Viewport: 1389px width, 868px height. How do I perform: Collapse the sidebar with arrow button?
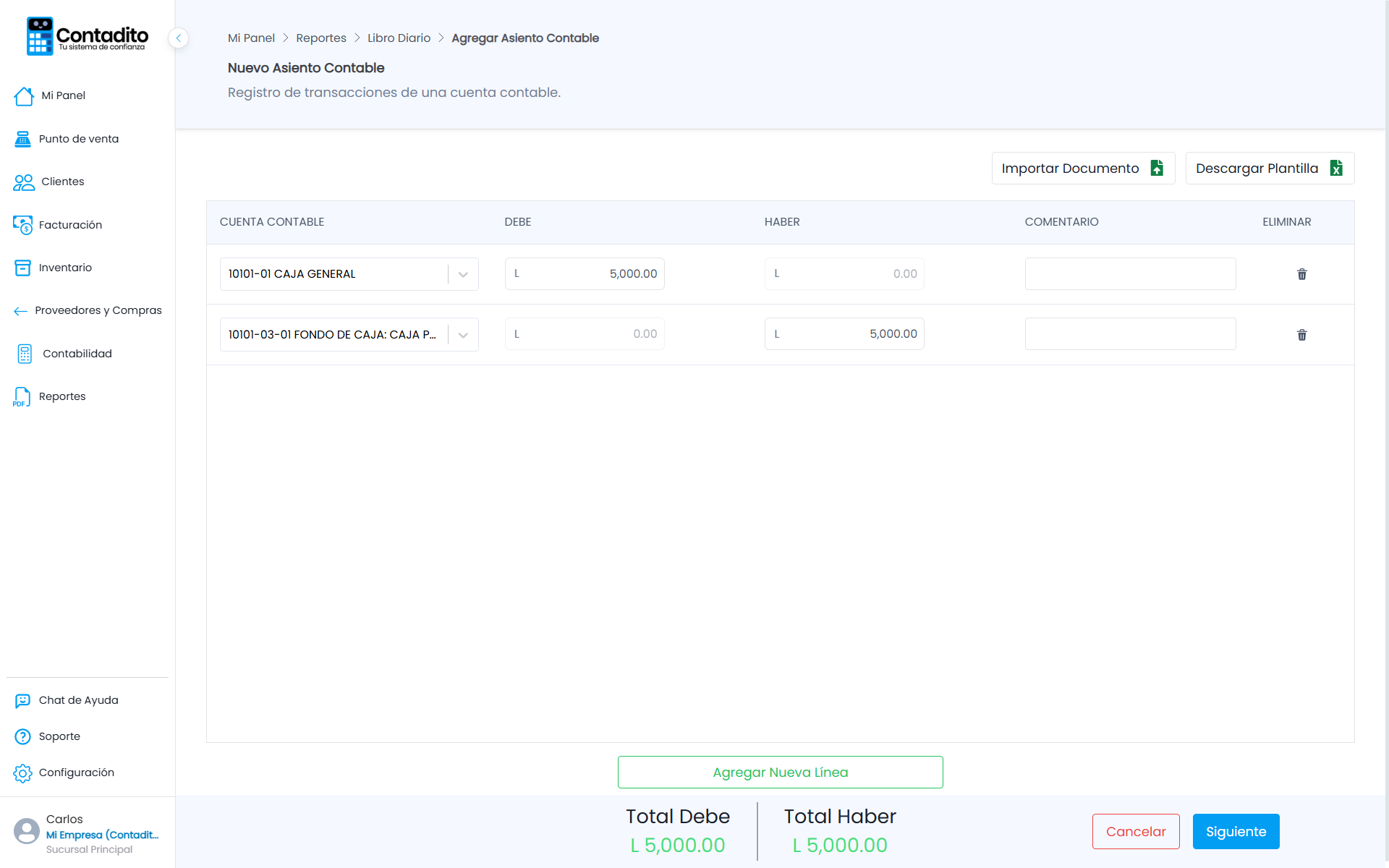(179, 38)
